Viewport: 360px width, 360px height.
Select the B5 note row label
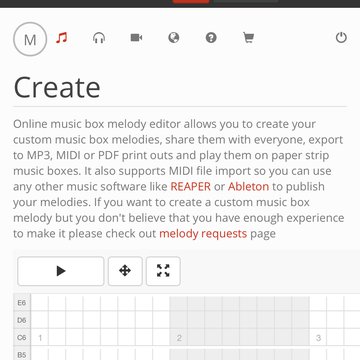[x=22, y=354]
